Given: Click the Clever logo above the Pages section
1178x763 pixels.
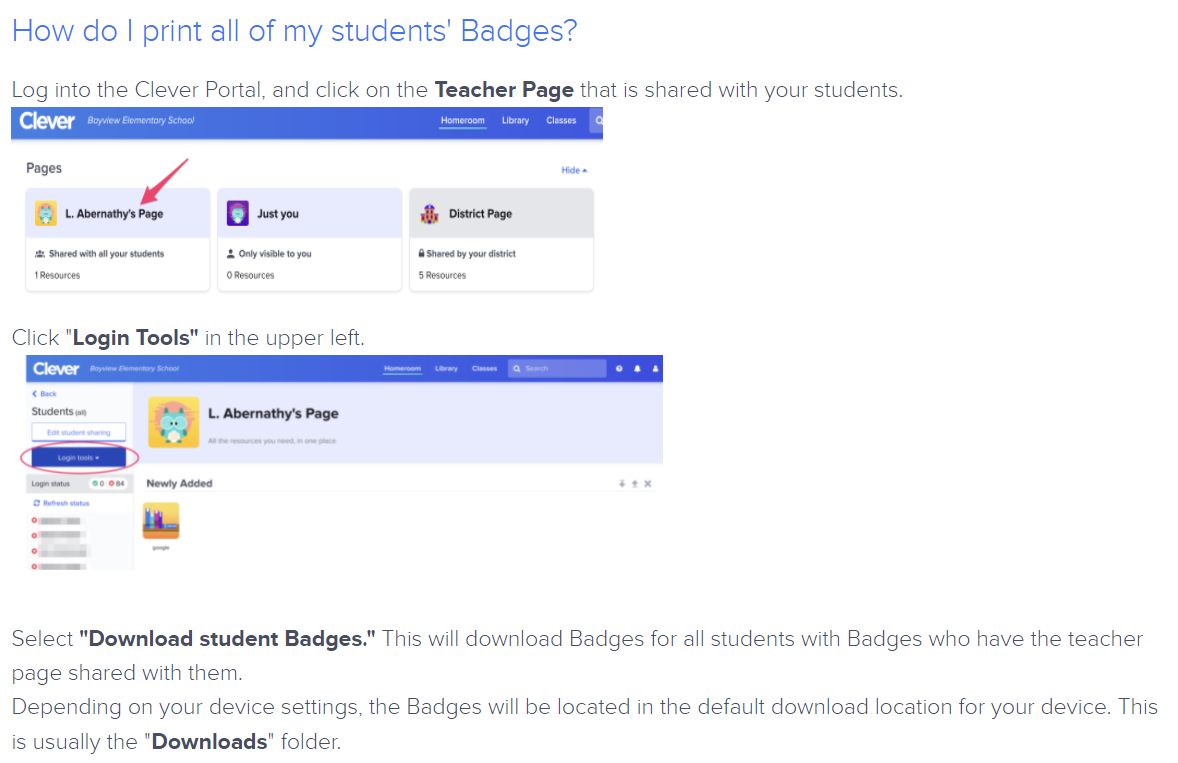Looking at the screenshot, I should pyautogui.click(x=47, y=121).
